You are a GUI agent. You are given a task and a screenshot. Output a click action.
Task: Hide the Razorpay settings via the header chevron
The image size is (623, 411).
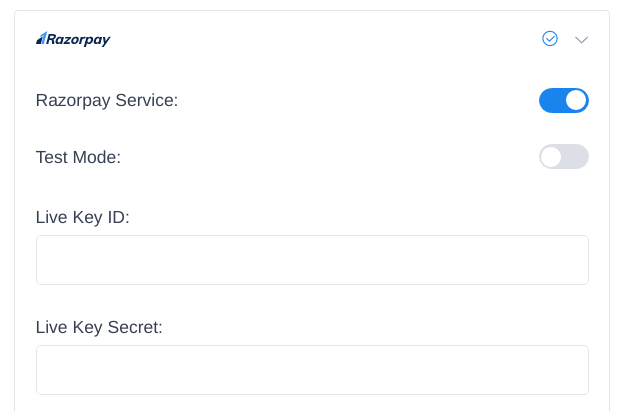tap(582, 40)
